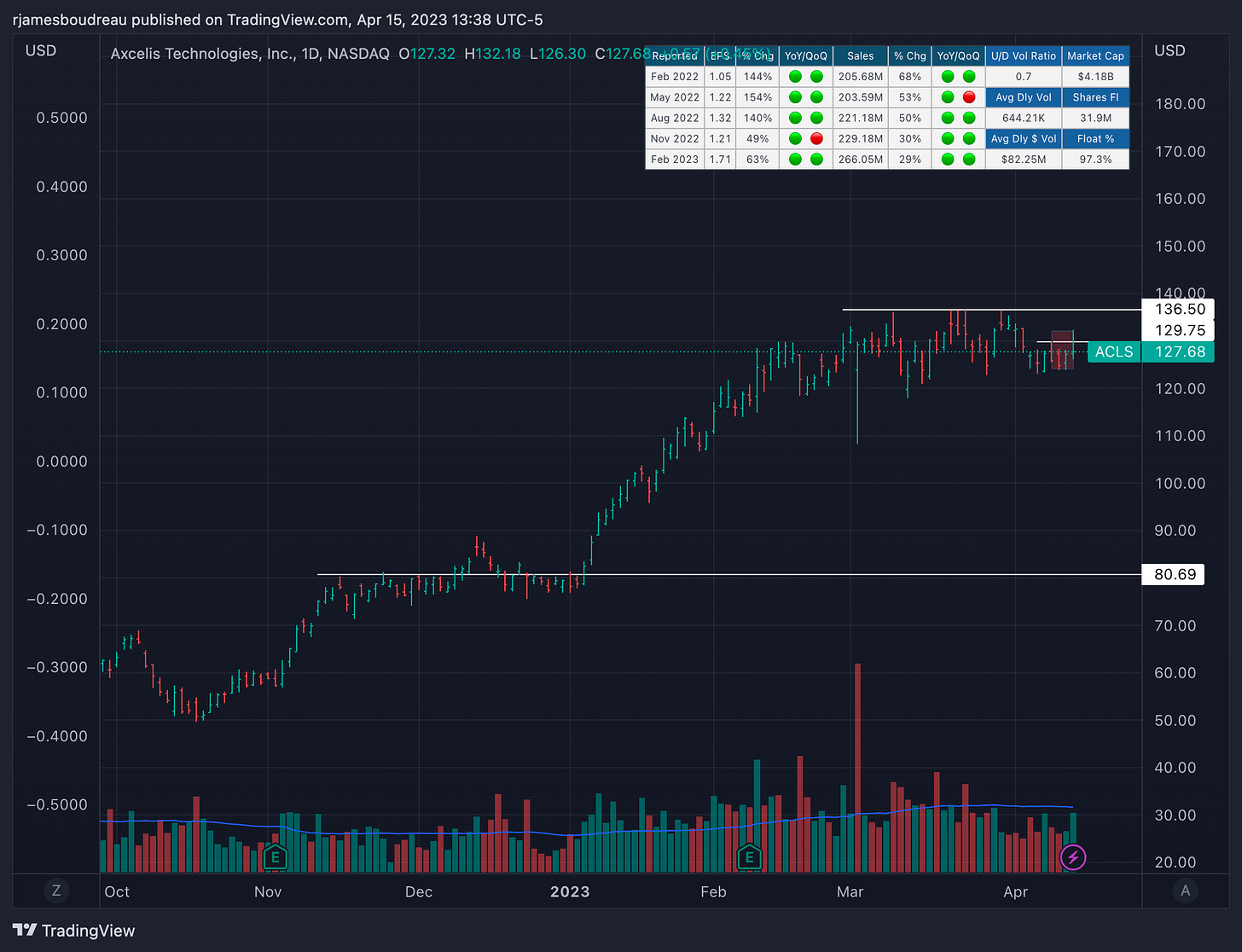This screenshot has width=1242, height=952.
Task: Click the green 127.68 last price label
Action: 1178,351
